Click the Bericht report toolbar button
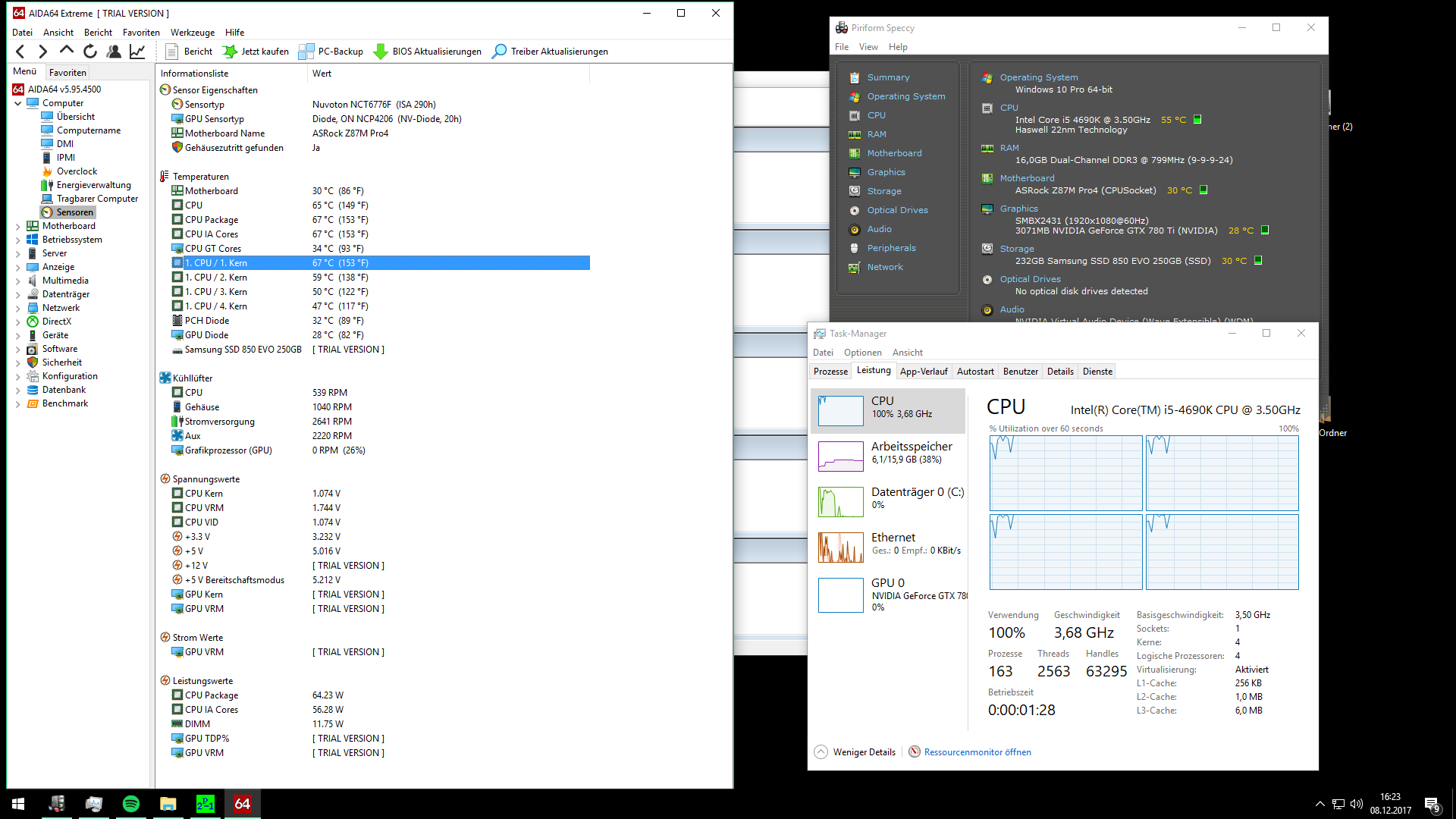The width and height of the screenshot is (1456, 819). (x=189, y=52)
